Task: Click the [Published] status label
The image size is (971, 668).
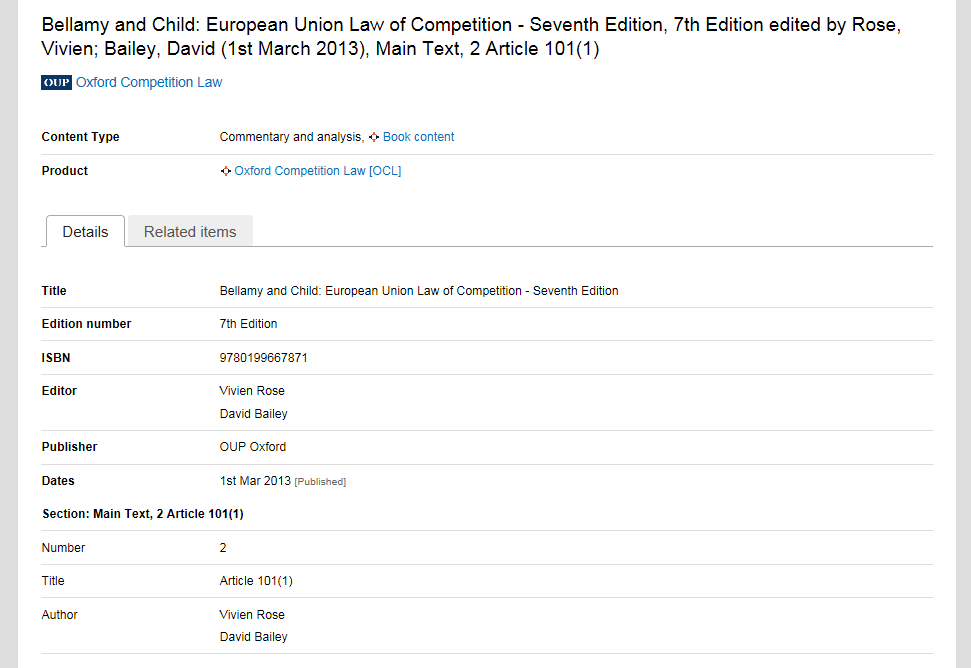Action: pyautogui.click(x=320, y=482)
